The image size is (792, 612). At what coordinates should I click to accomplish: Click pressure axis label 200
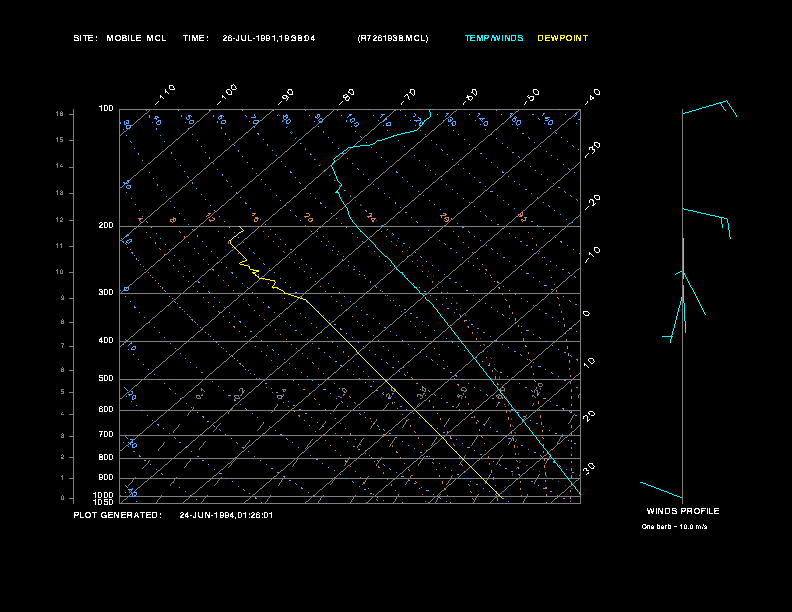coord(106,226)
